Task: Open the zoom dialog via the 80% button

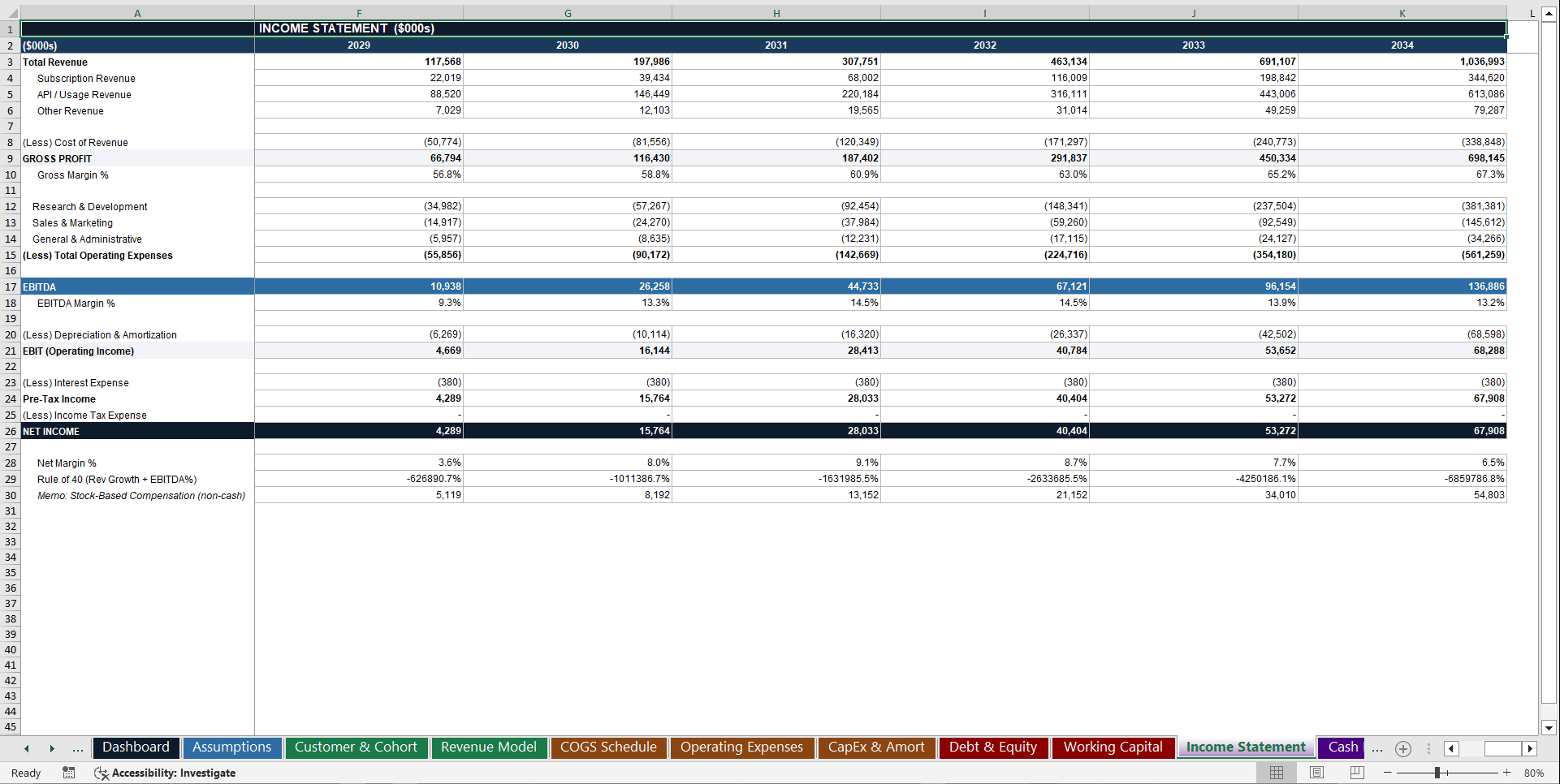Action: (x=1535, y=773)
